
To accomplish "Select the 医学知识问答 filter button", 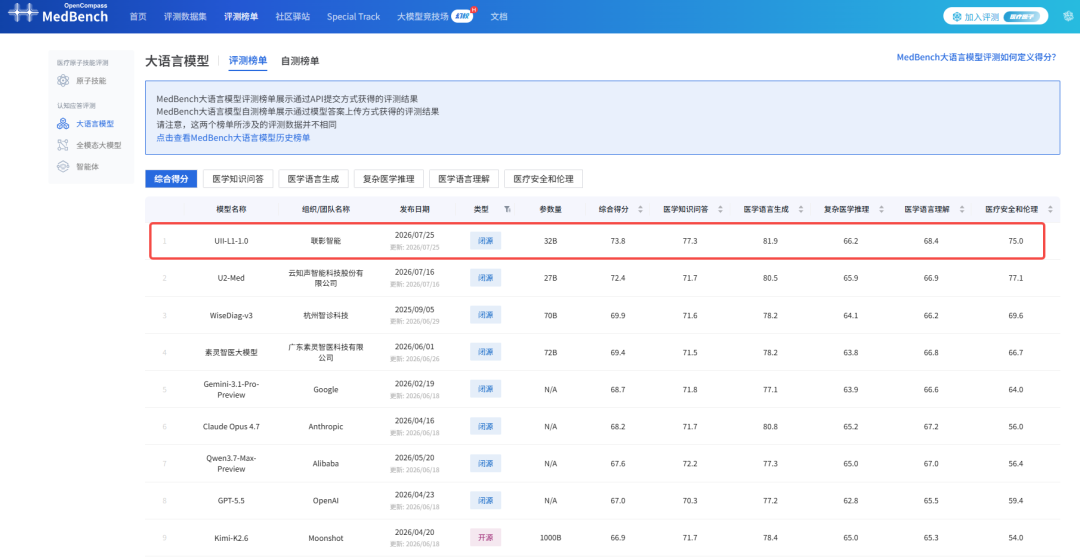I will pos(238,179).
